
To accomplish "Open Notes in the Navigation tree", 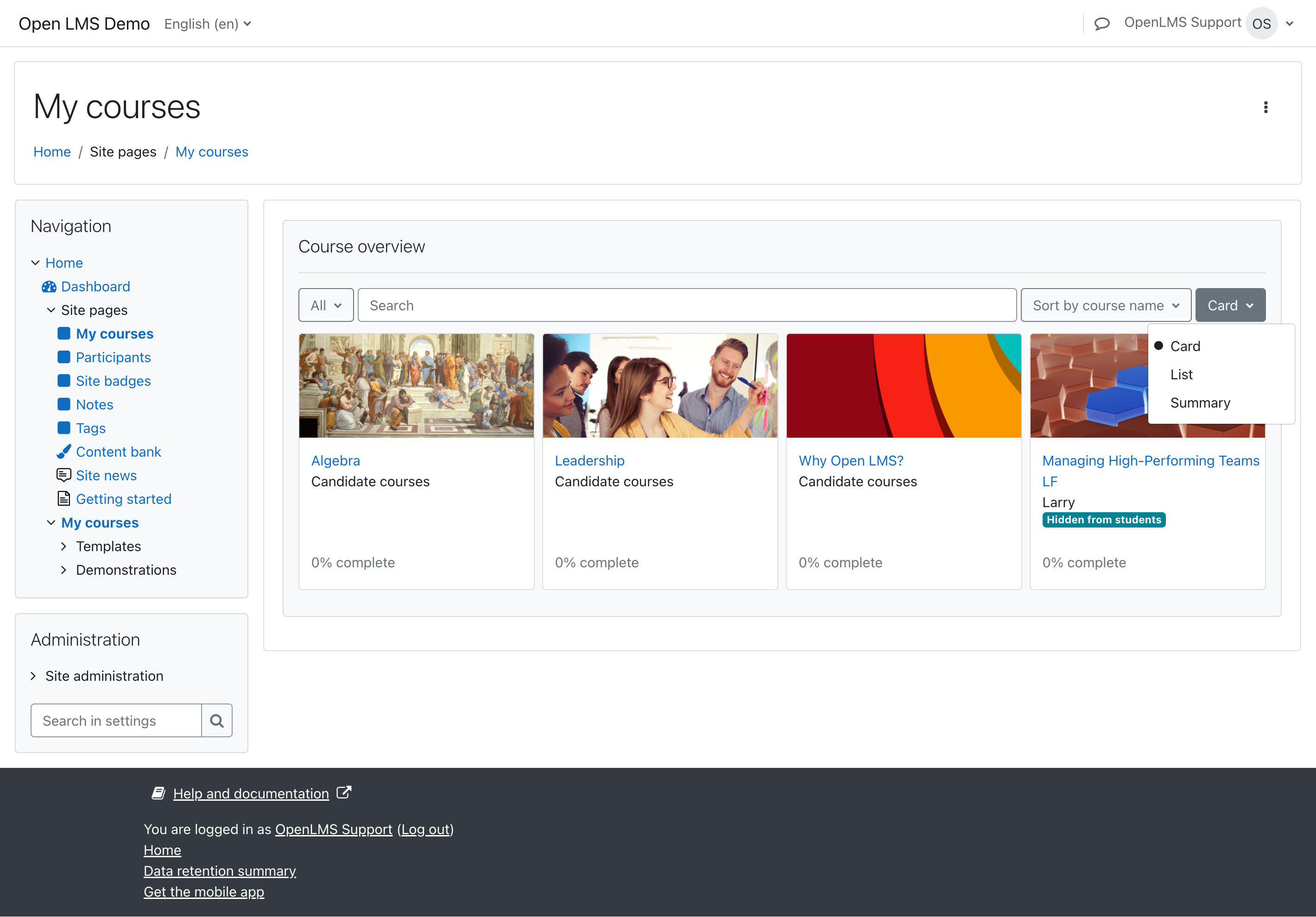I will coord(95,404).
